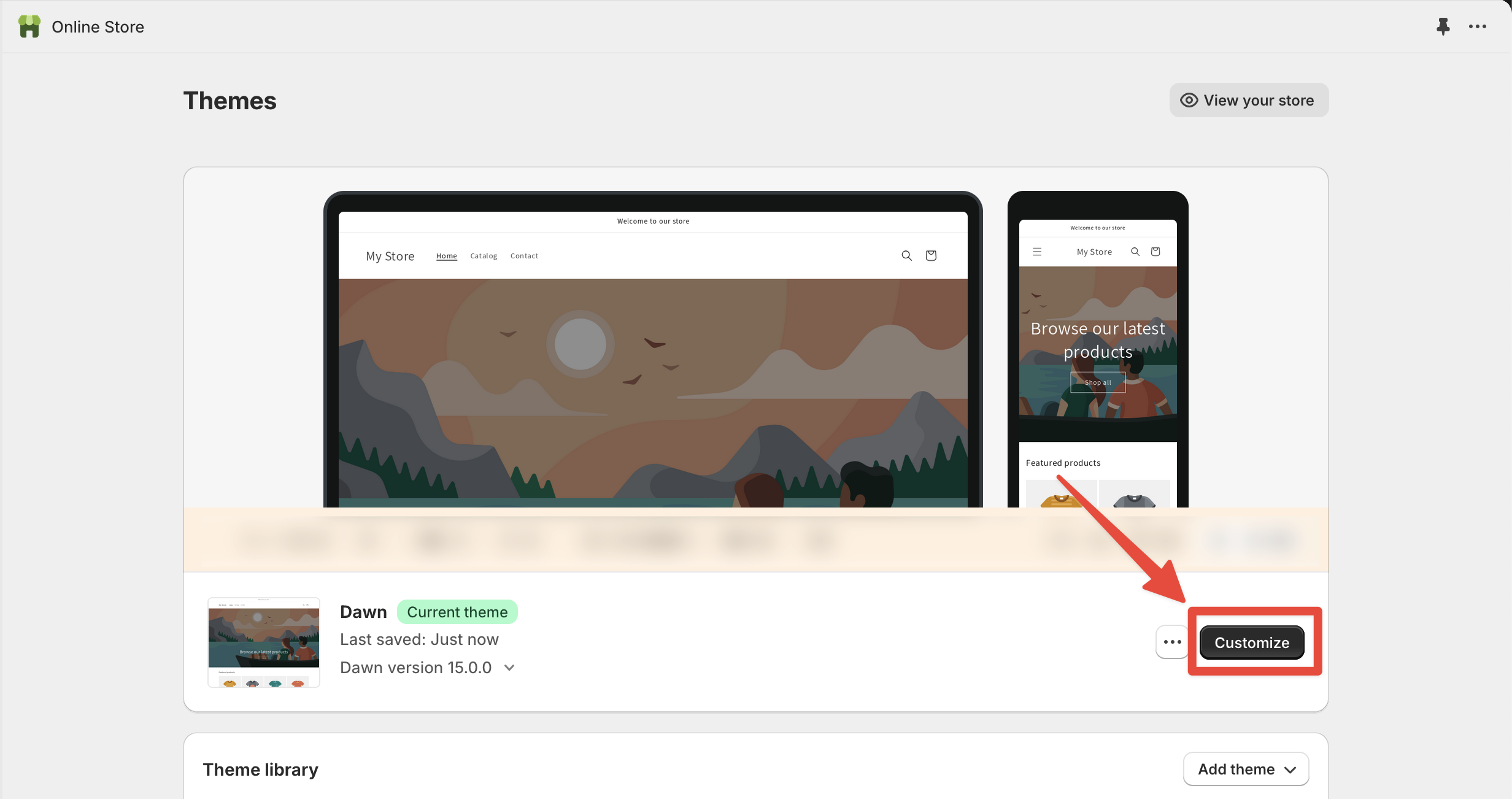Select the Home navigation tab in preview
The image size is (1512, 799).
point(447,256)
